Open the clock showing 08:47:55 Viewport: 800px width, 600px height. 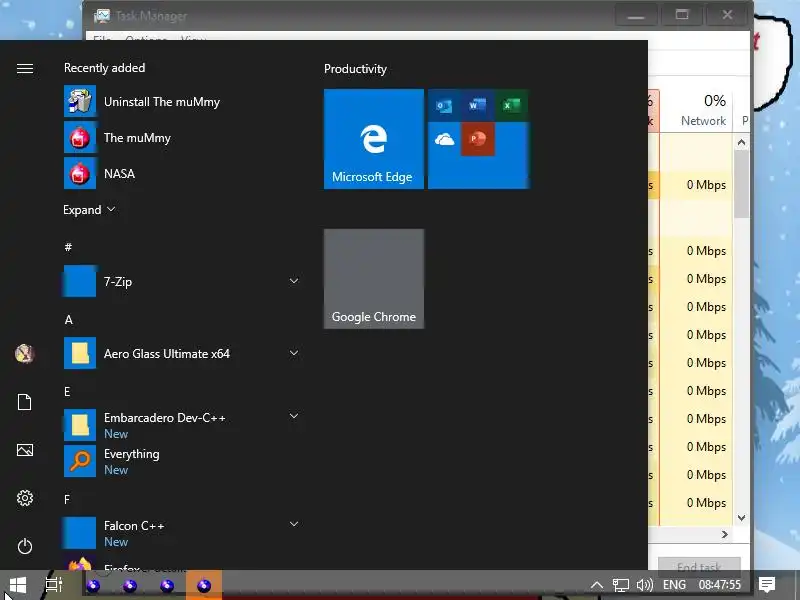click(x=719, y=585)
